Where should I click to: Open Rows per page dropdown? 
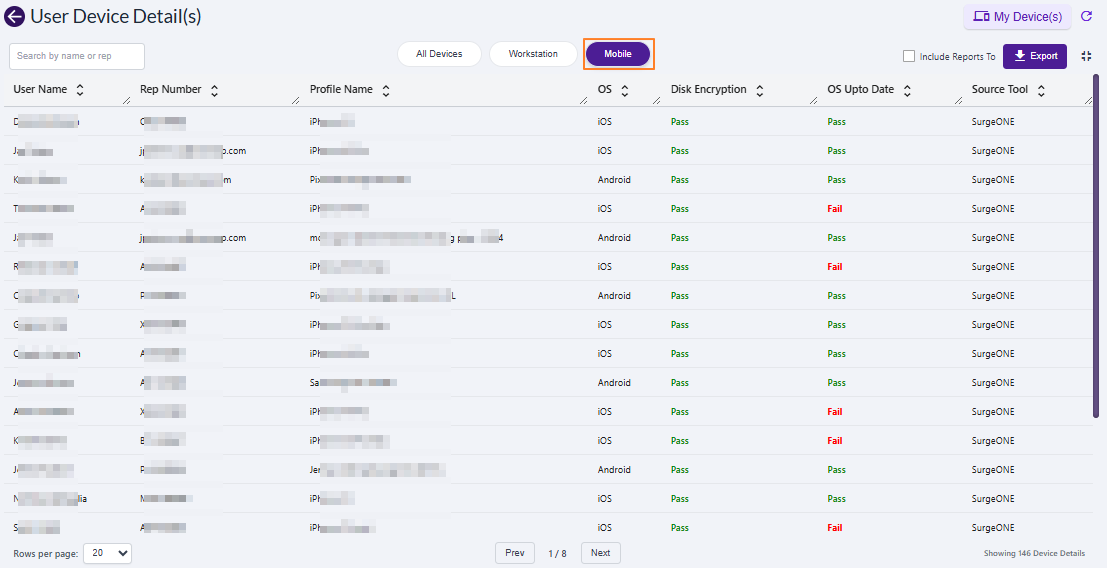(x=107, y=553)
